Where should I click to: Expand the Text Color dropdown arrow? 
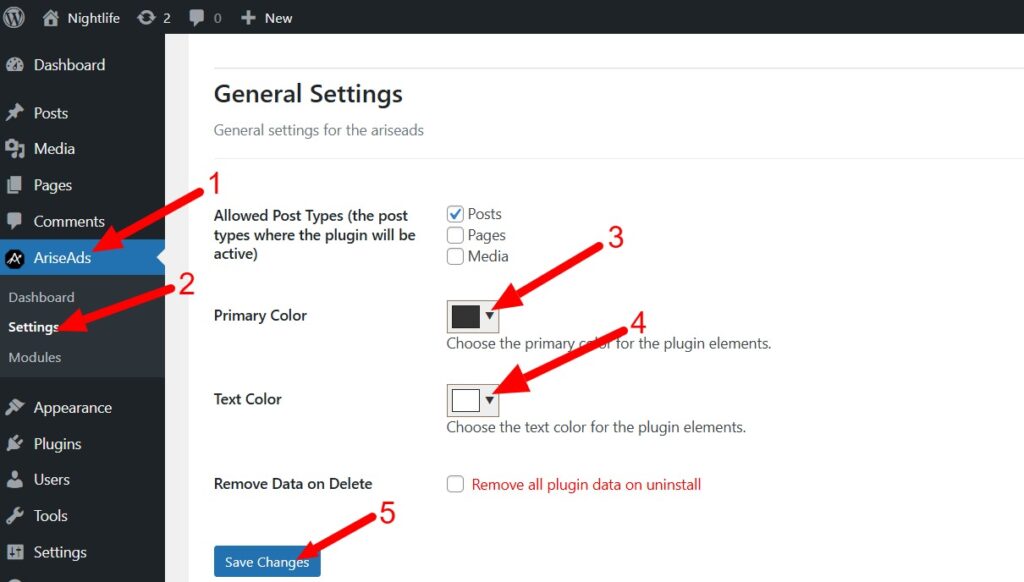489,400
